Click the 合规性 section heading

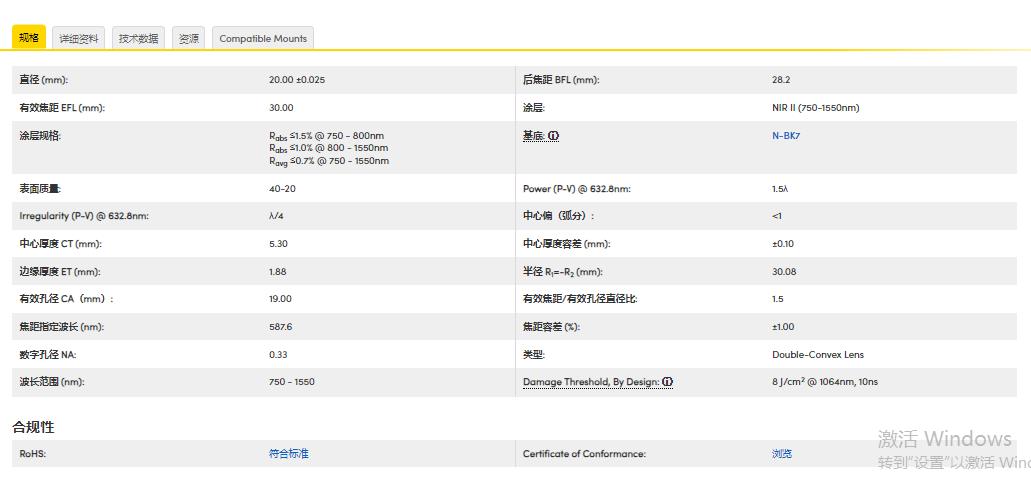[x=33, y=427]
